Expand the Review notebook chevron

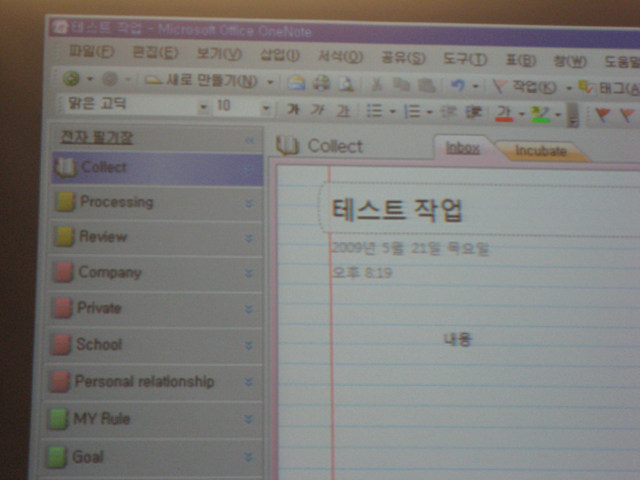coord(249,238)
